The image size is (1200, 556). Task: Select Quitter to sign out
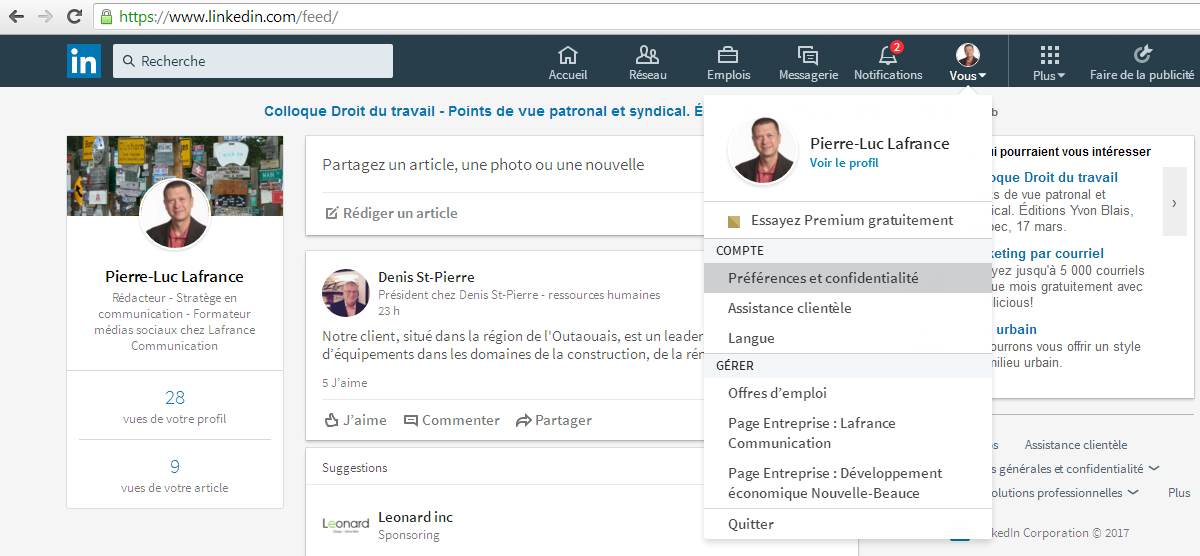(x=751, y=524)
